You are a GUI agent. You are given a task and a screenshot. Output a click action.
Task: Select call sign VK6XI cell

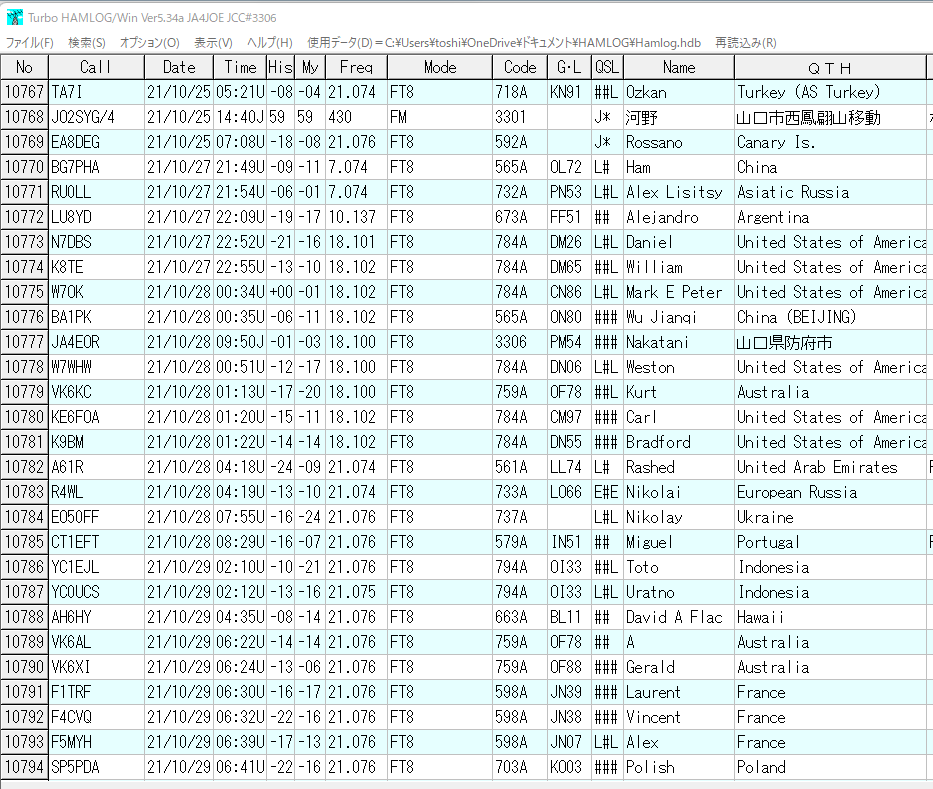pos(97,667)
